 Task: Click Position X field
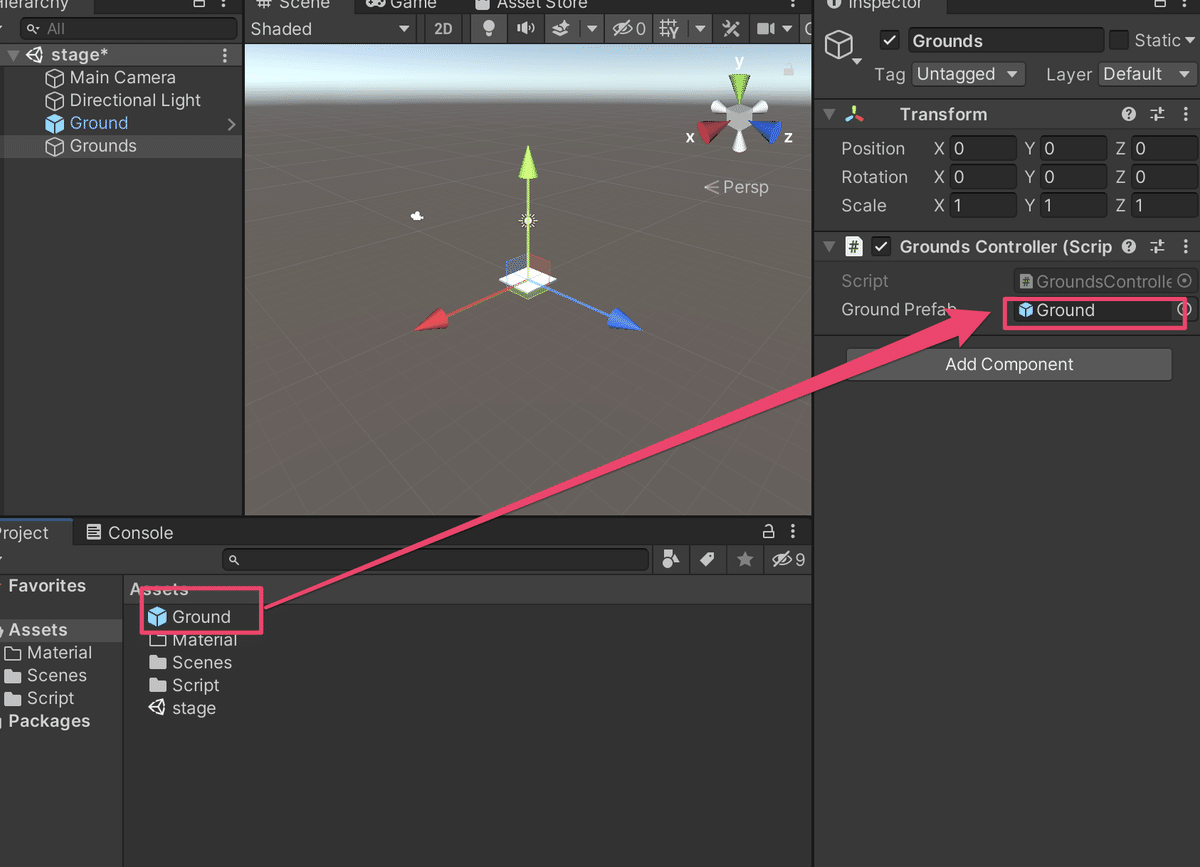tap(983, 149)
